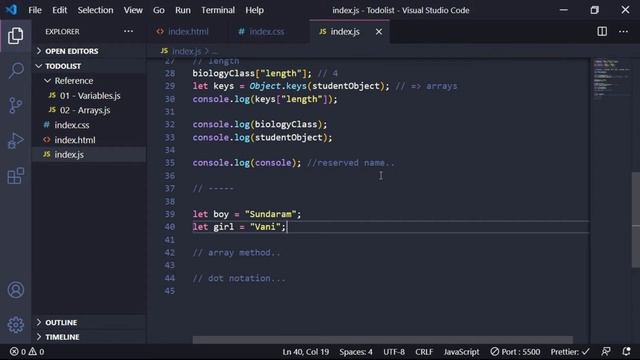Click the Prettier status item

570,351
